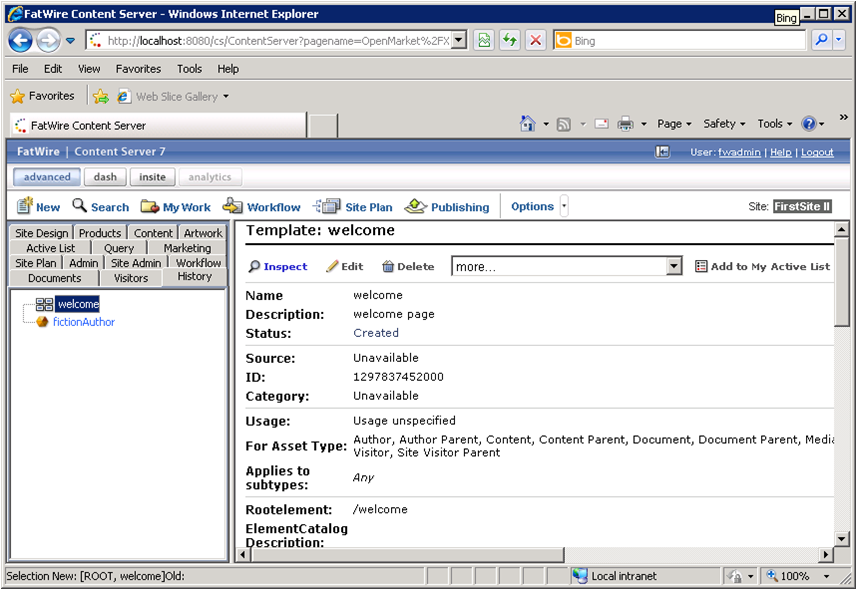Click the Home icon in command bar
Viewport: 857px width, 590px height.
click(x=527, y=124)
